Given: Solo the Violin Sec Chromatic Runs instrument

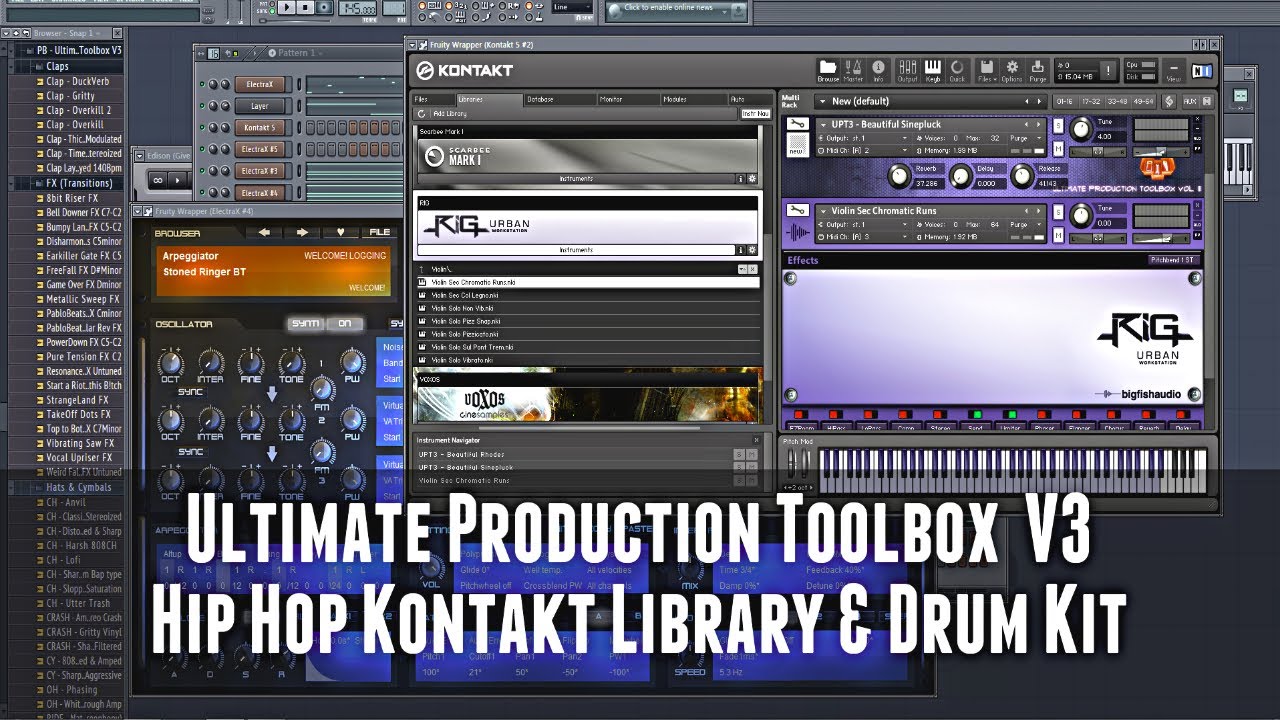Looking at the screenshot, I should click(x=1058, y=211).
